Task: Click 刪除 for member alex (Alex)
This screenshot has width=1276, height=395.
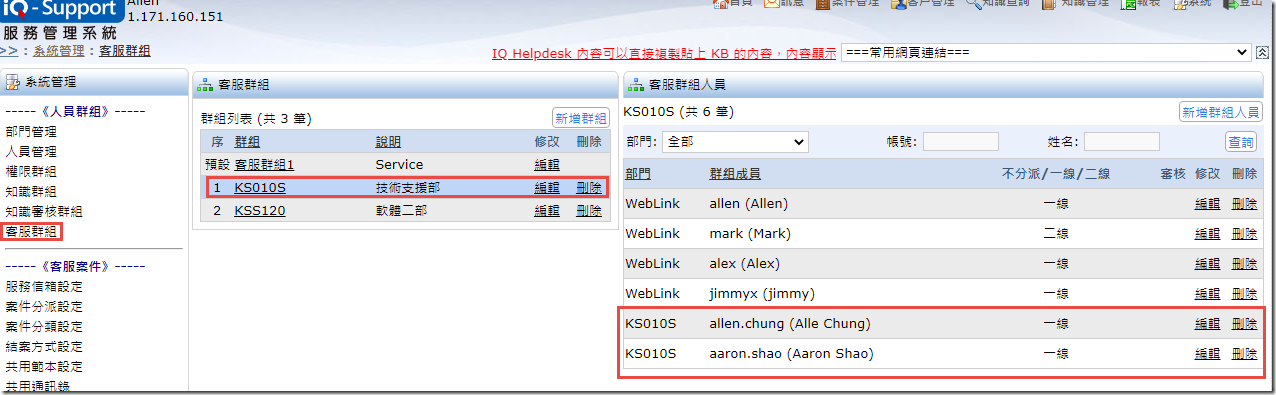Action: pyautogui.click(x=1245, y=263)
